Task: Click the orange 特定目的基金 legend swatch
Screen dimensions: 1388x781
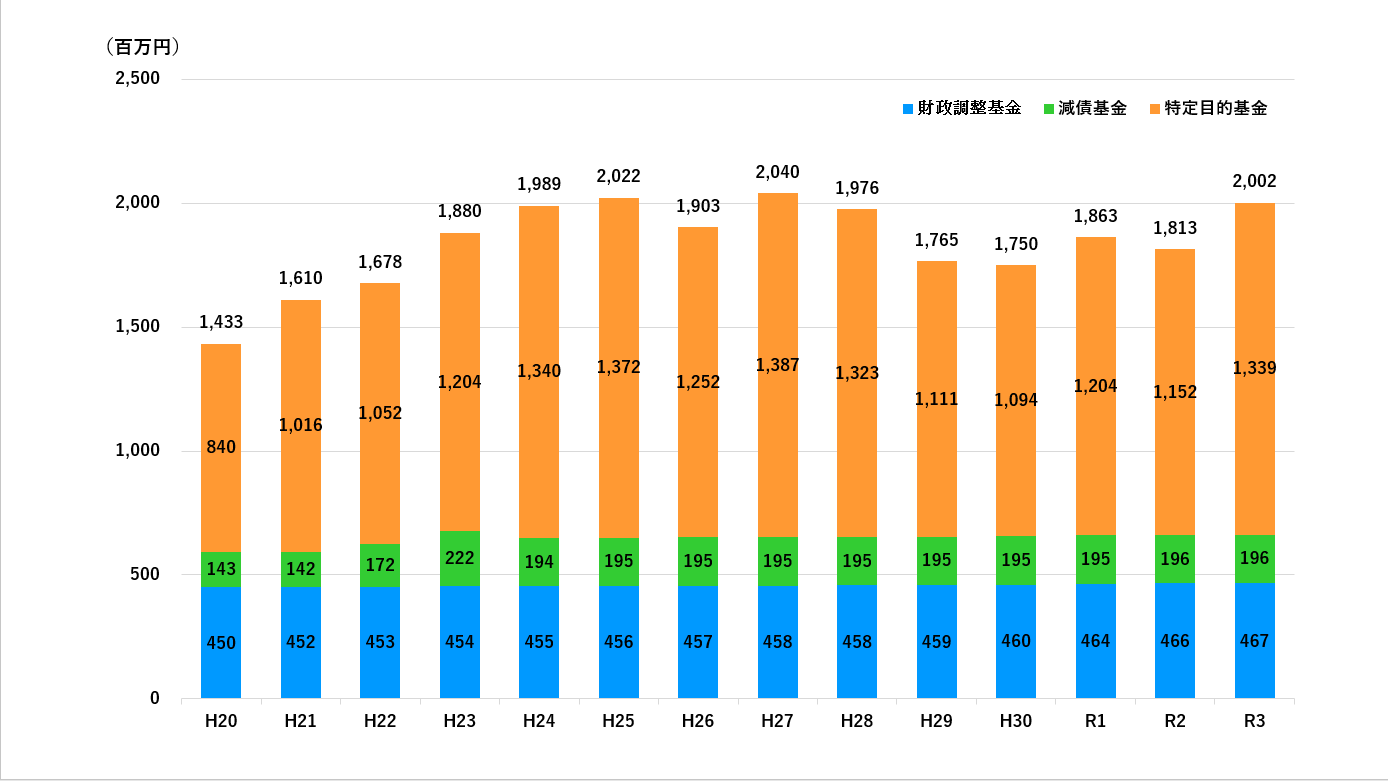Action: [1155, 108]
